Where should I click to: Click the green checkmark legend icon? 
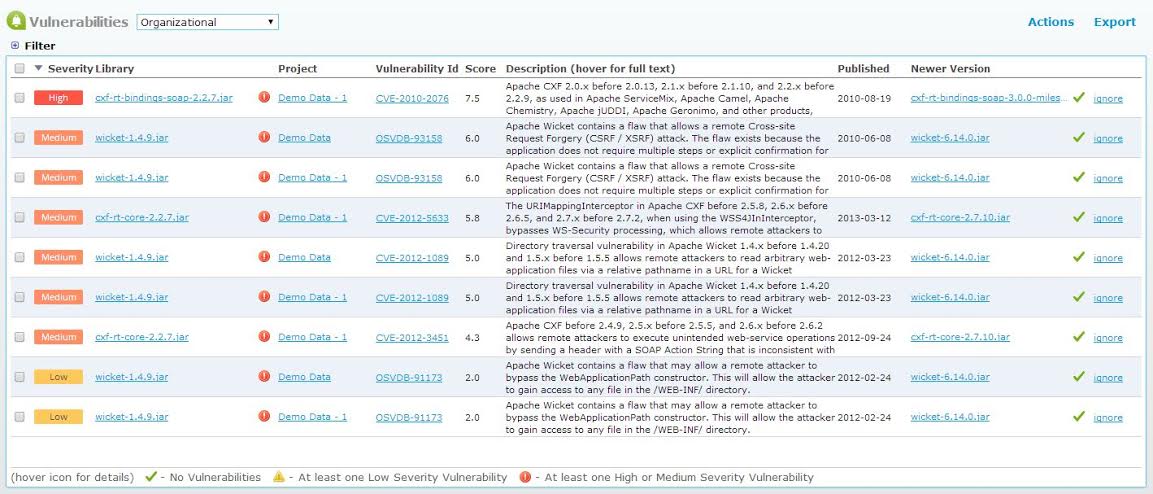click(151, 476)
